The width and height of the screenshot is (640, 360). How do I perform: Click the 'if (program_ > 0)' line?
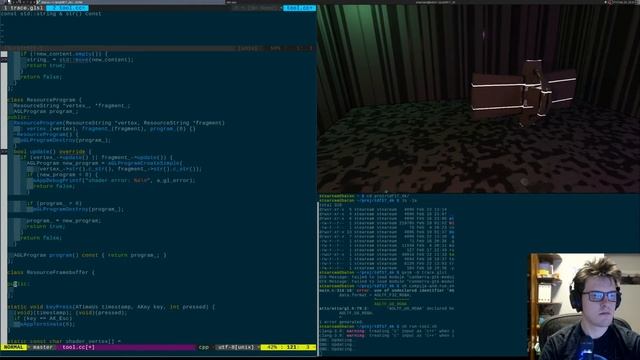tap(54, 203)
